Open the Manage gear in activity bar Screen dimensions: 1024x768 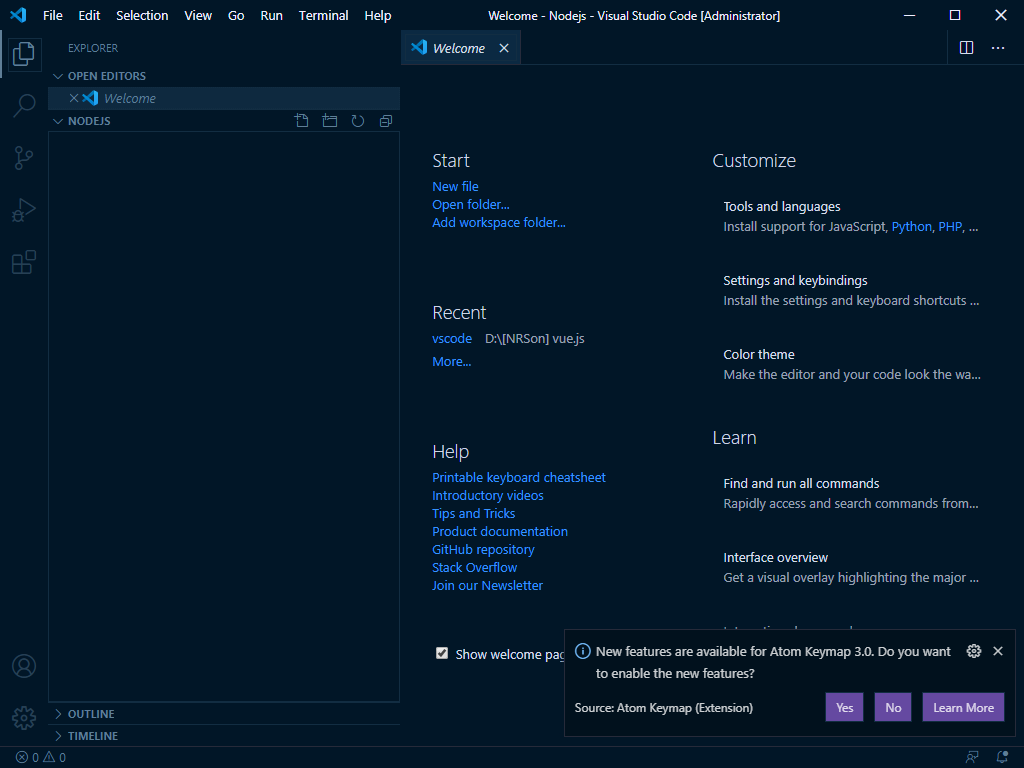click(x=24, y=717)
